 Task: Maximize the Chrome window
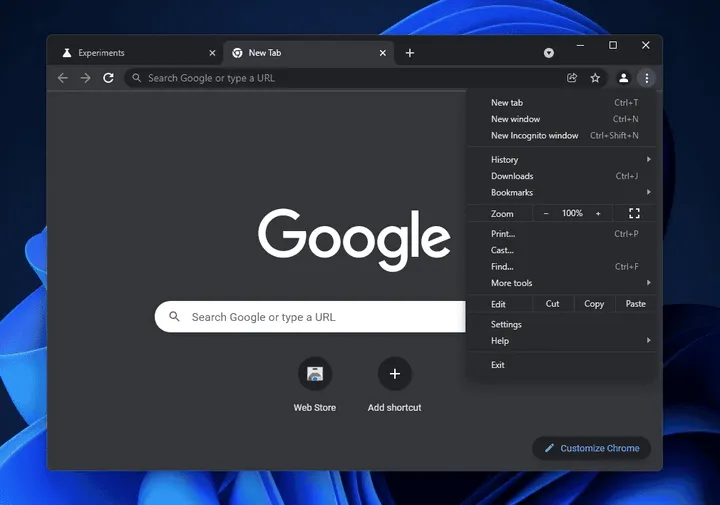613,45
